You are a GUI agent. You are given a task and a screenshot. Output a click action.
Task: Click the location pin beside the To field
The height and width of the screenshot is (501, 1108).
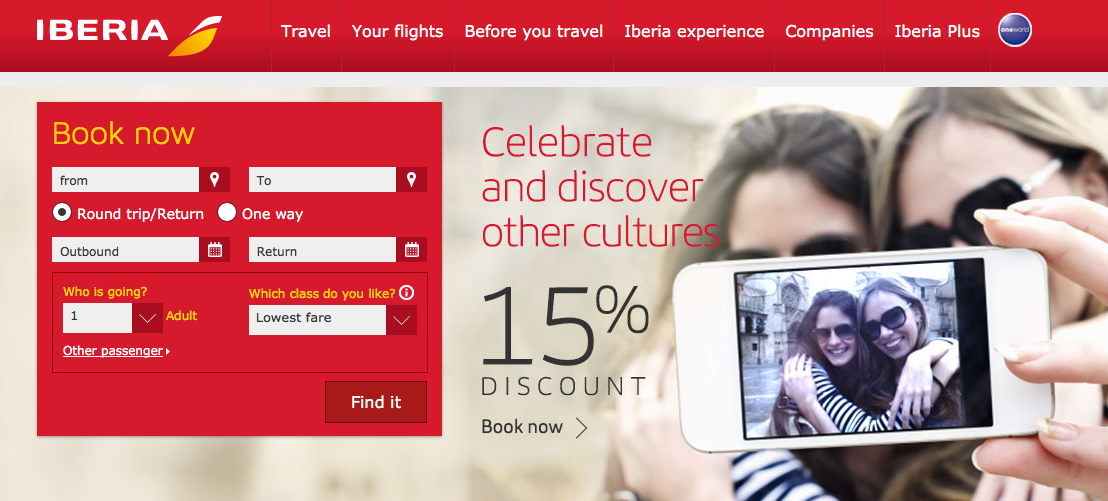point(411,179)
